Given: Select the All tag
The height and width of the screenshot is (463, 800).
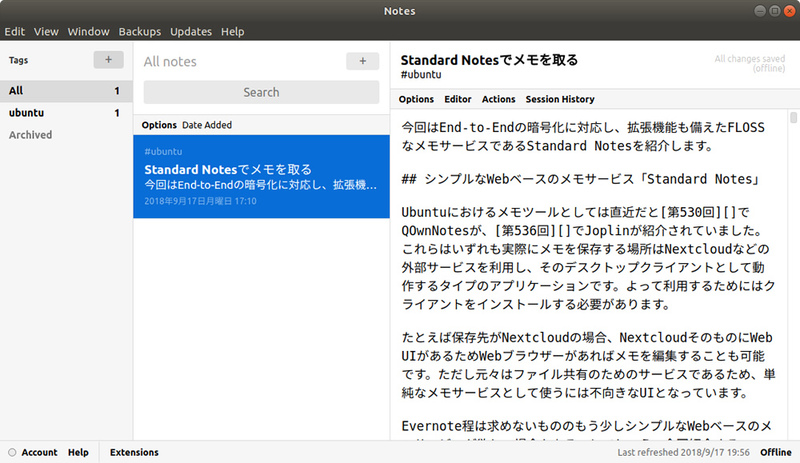Looking at the screenshot, I should [66, 91].
